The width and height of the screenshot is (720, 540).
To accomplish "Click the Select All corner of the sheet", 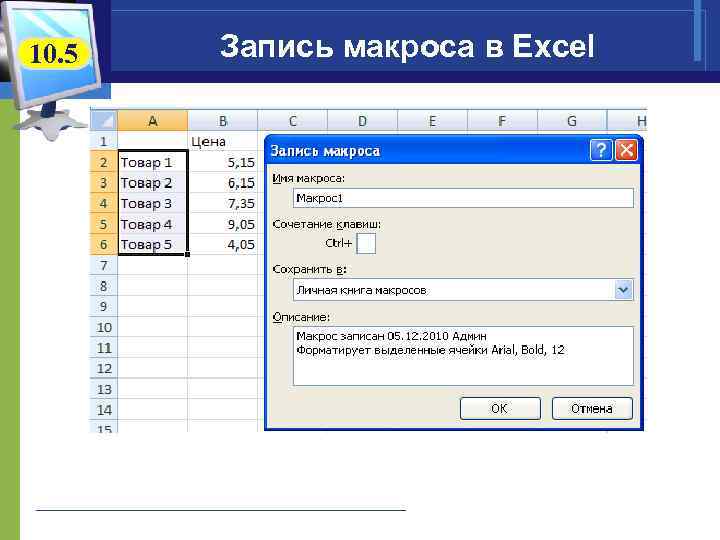I will pyautogui.click(x=104, y=121).
